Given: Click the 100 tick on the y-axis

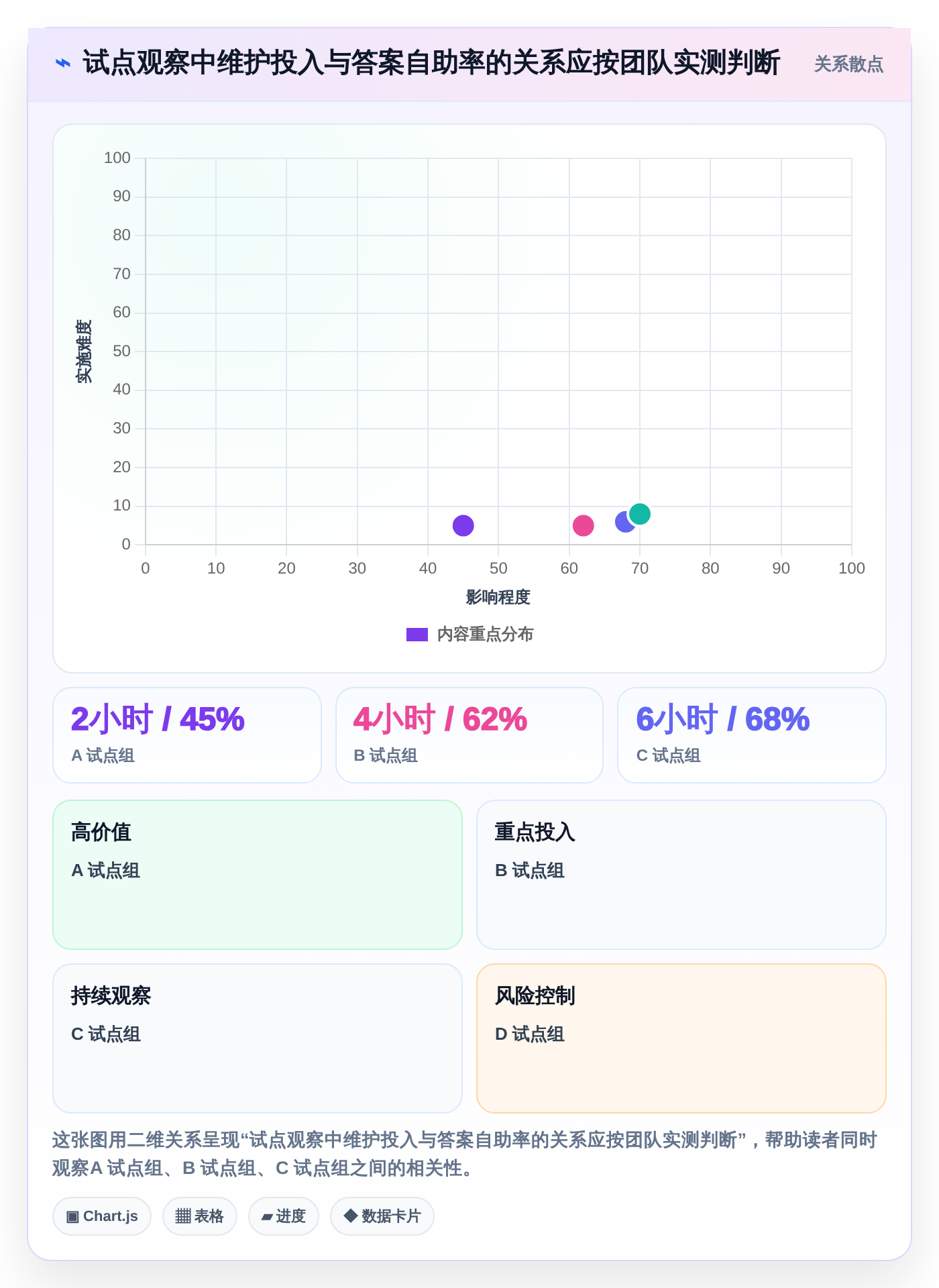Looking at the screenshot, I should tap(117, 158).
